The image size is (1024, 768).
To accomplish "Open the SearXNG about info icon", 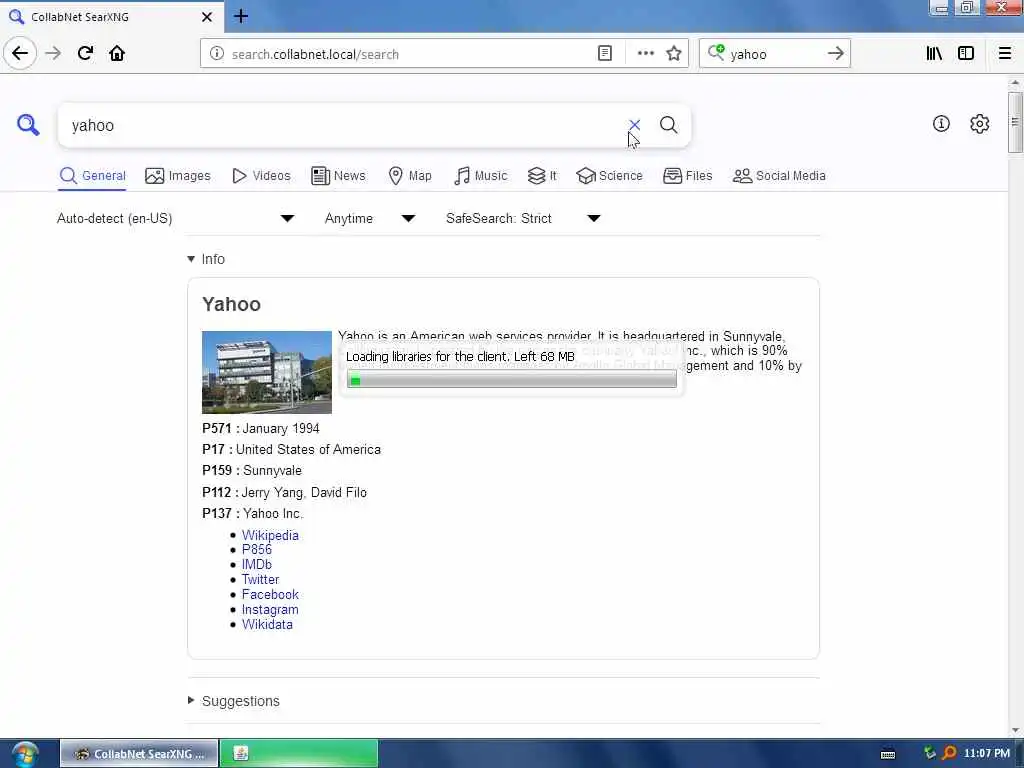I will 941,123.
